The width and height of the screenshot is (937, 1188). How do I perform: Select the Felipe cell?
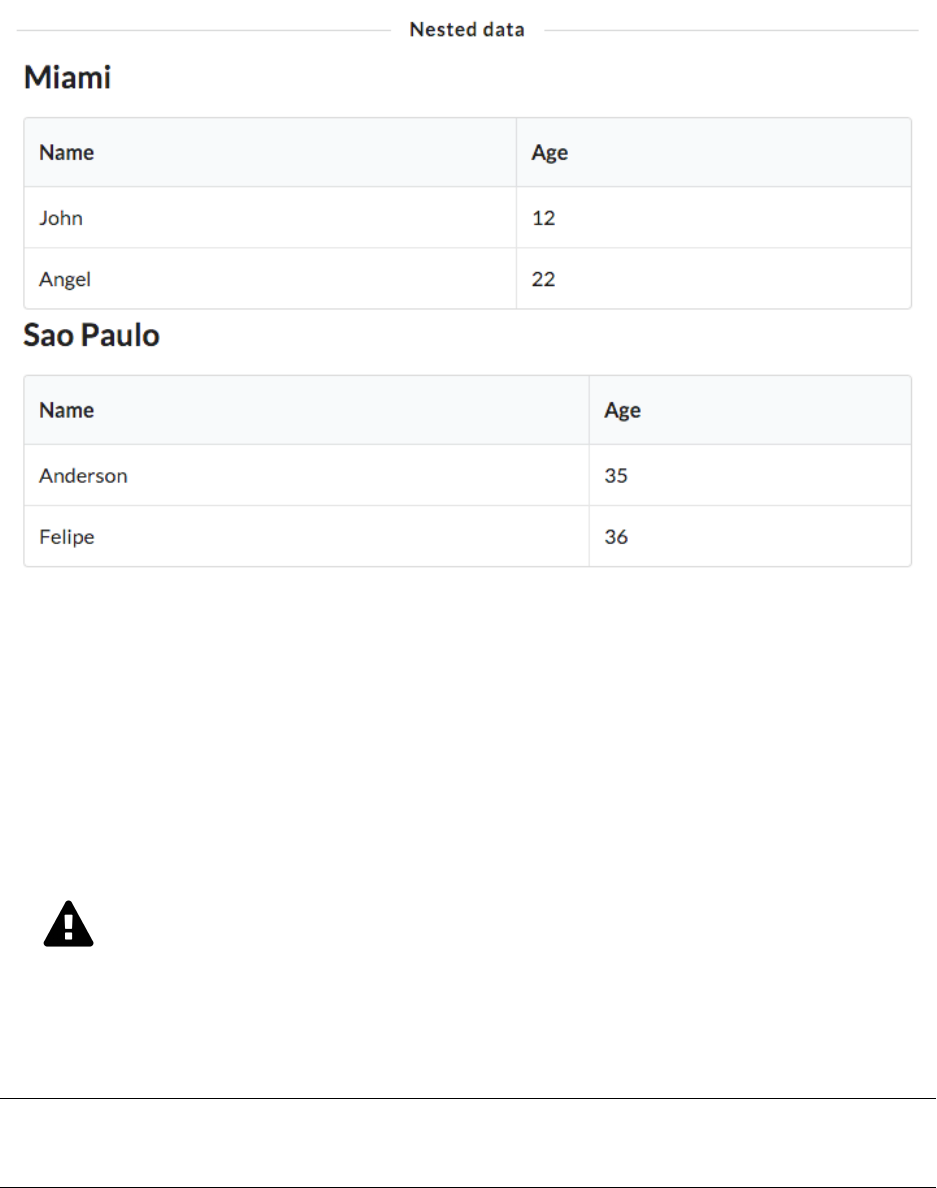[67, 537]
